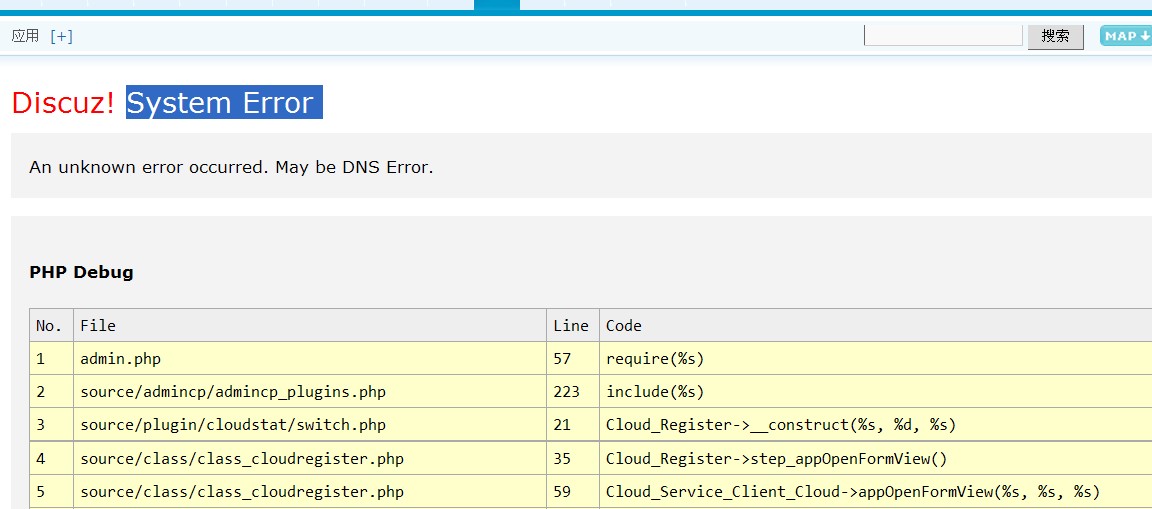
Task: Select the highlighted System Error heading
Action: tap(224, 103)
